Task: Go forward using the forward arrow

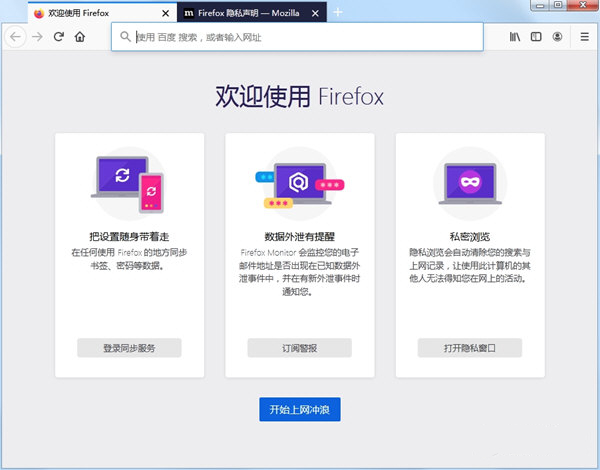Action: tap(38, 37)
